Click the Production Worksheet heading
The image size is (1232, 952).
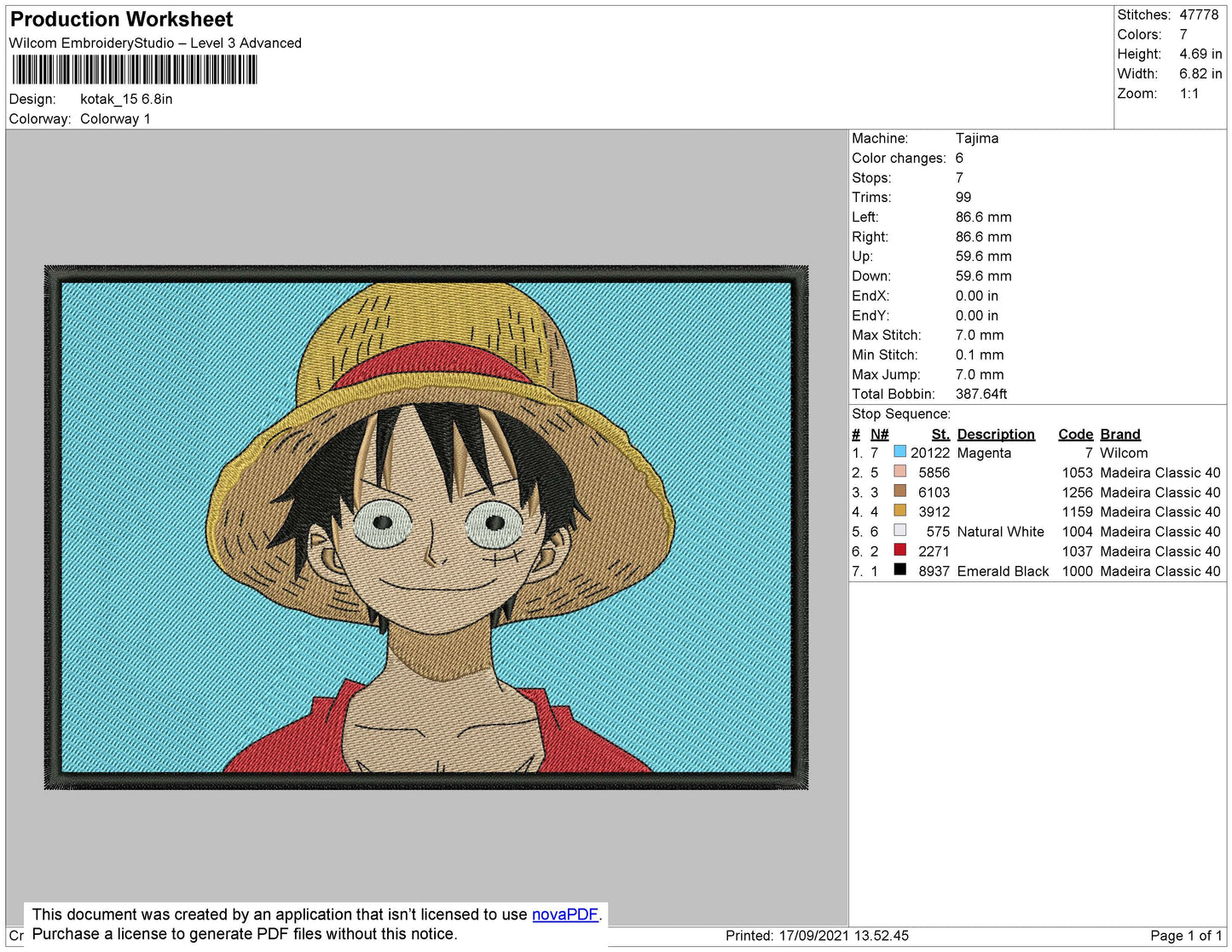point(121,19)
